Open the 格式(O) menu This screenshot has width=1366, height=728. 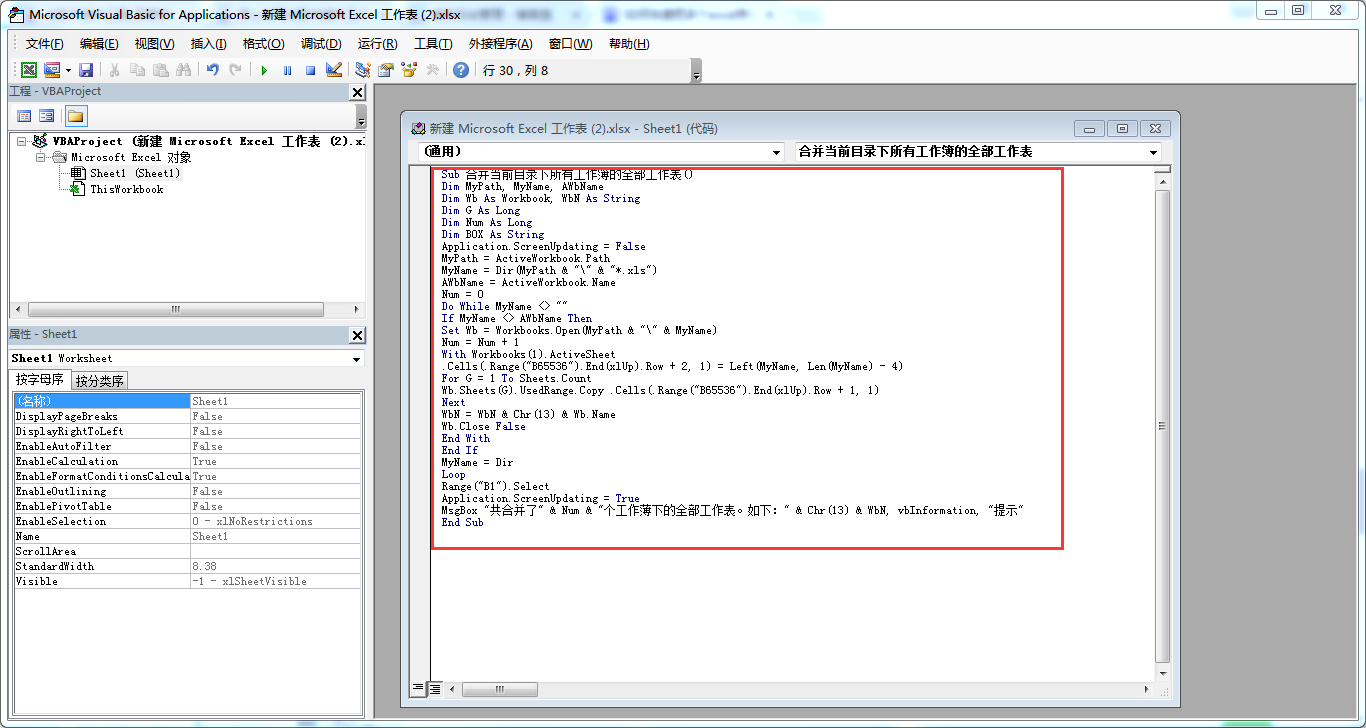pyautogui.click(x=263, y=44)
